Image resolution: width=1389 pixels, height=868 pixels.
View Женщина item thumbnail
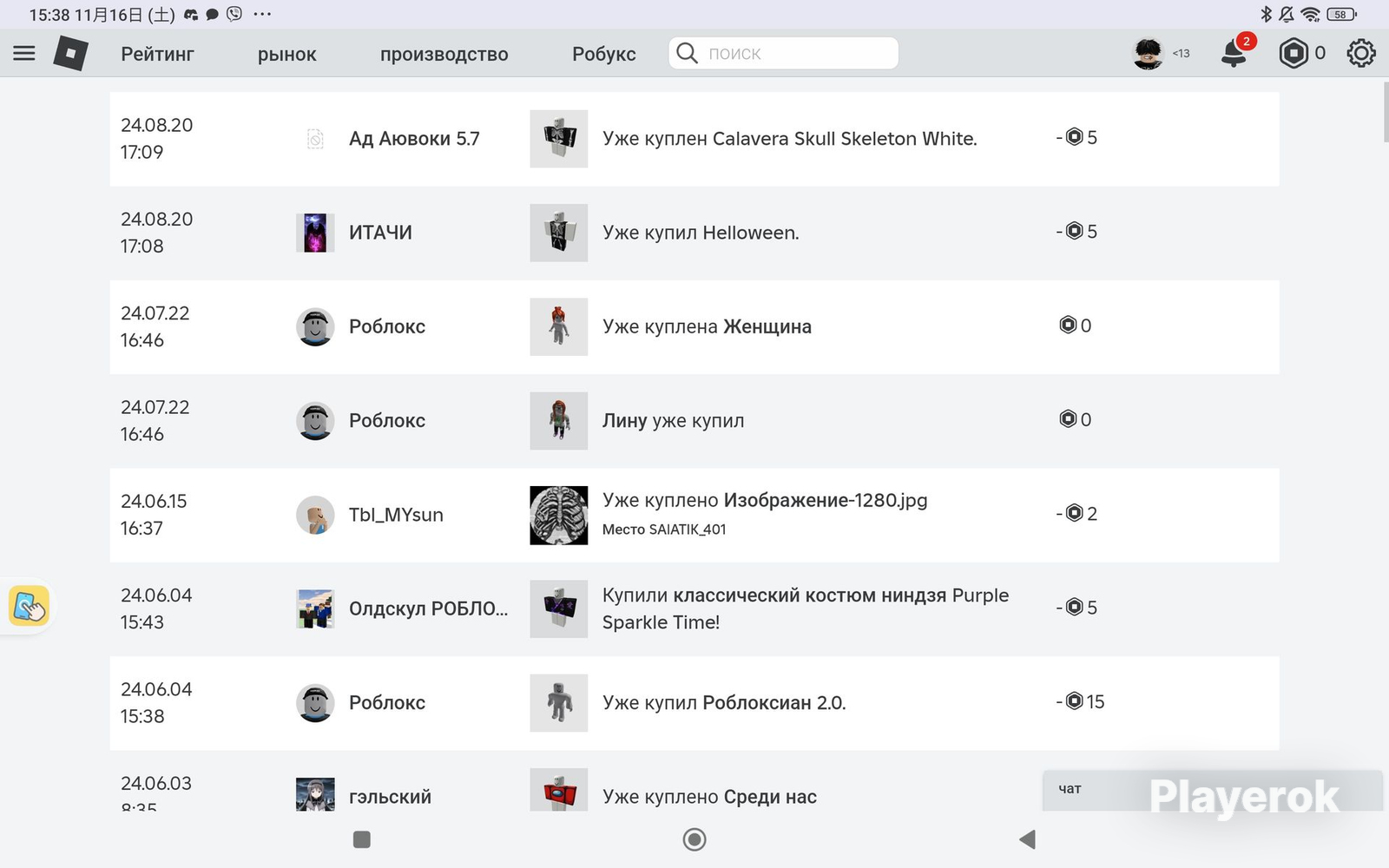tap(558, 327)
